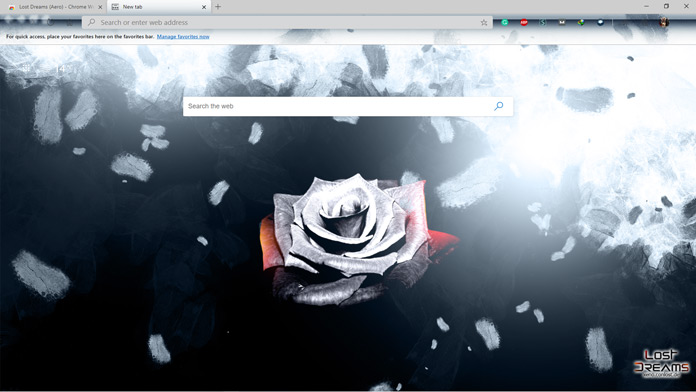696x392 pixels.
Task: Open the red ABP Adblock Plus extension
Action: pyautogui.click(x=524, y=22)
